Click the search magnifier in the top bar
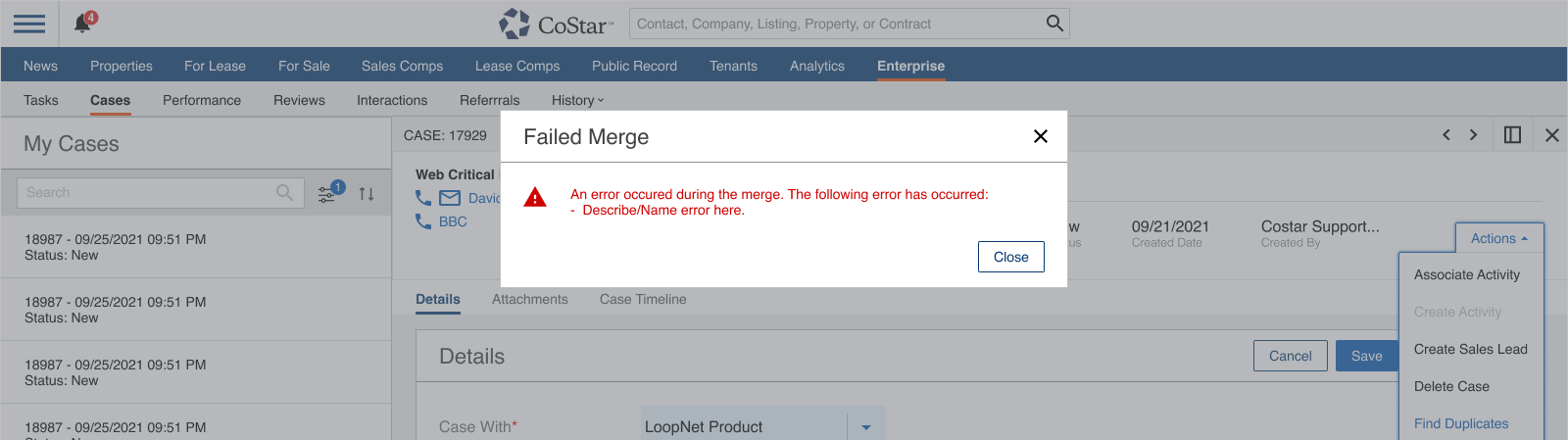 [1054, 24]
